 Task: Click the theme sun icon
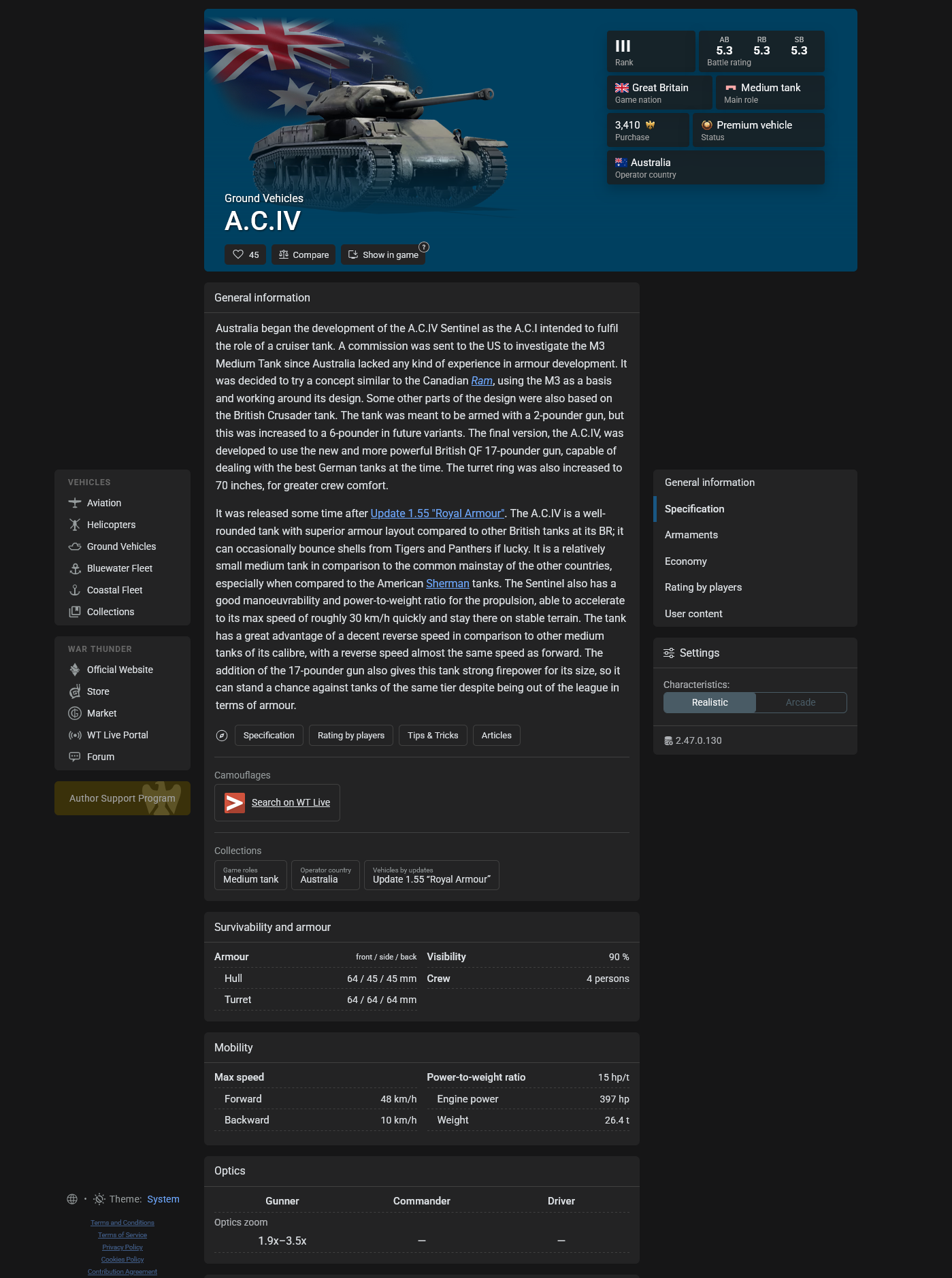coord(99,1199)
